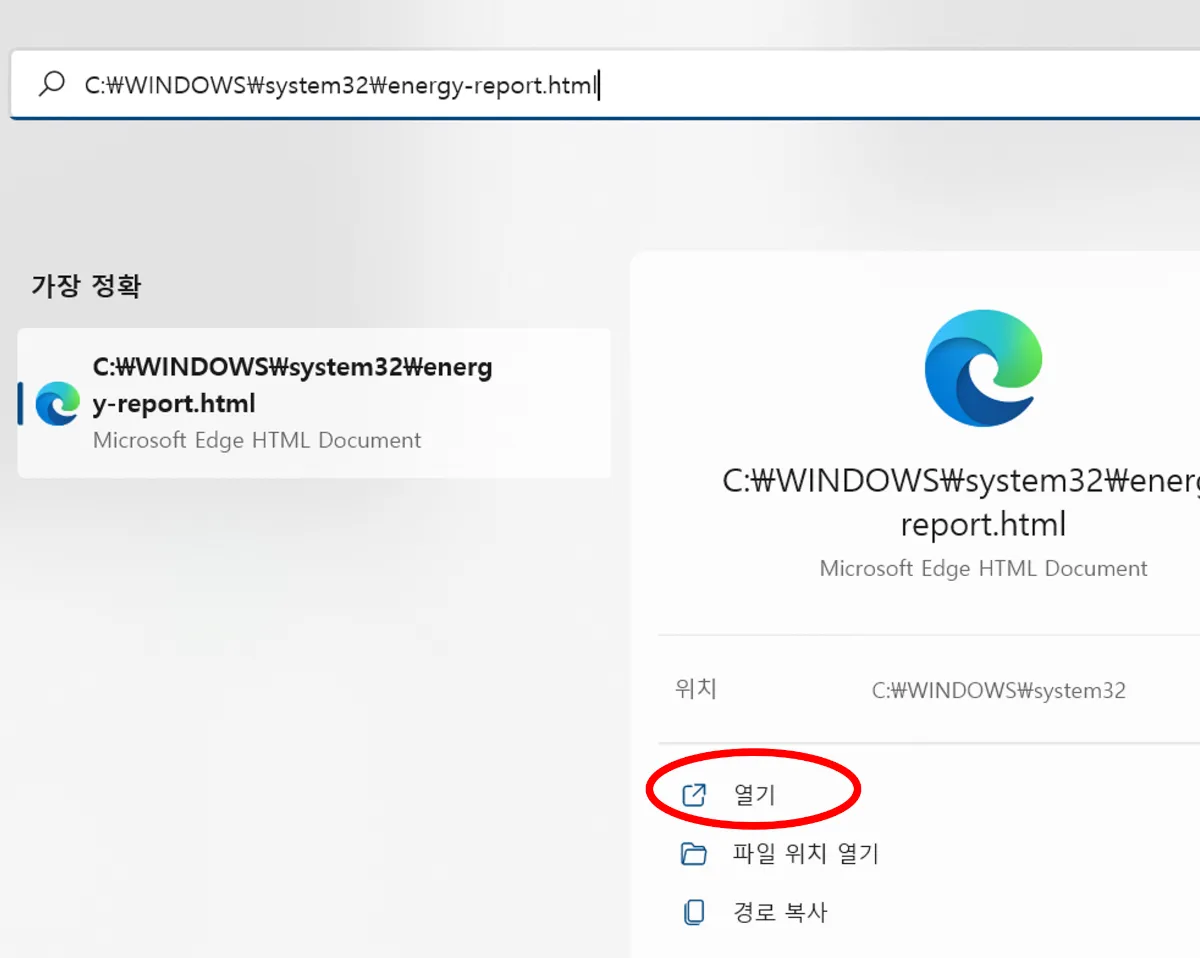Click the 위치 location label
The width and height of the screenshot is (1200, 958).
click(x=696, y=689)
